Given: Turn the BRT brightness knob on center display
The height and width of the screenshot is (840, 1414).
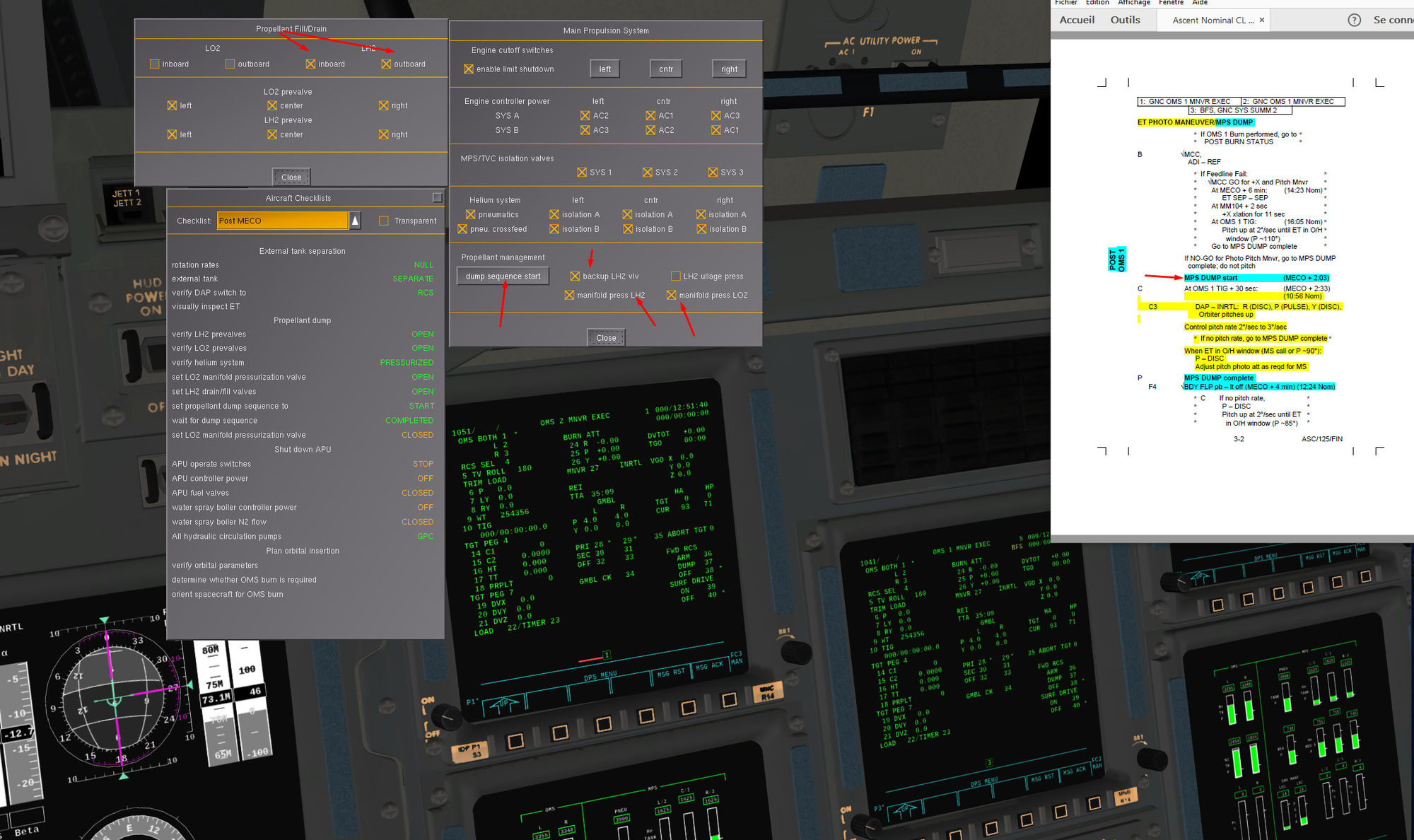Looking at the screenshot, I should (795, 651).
